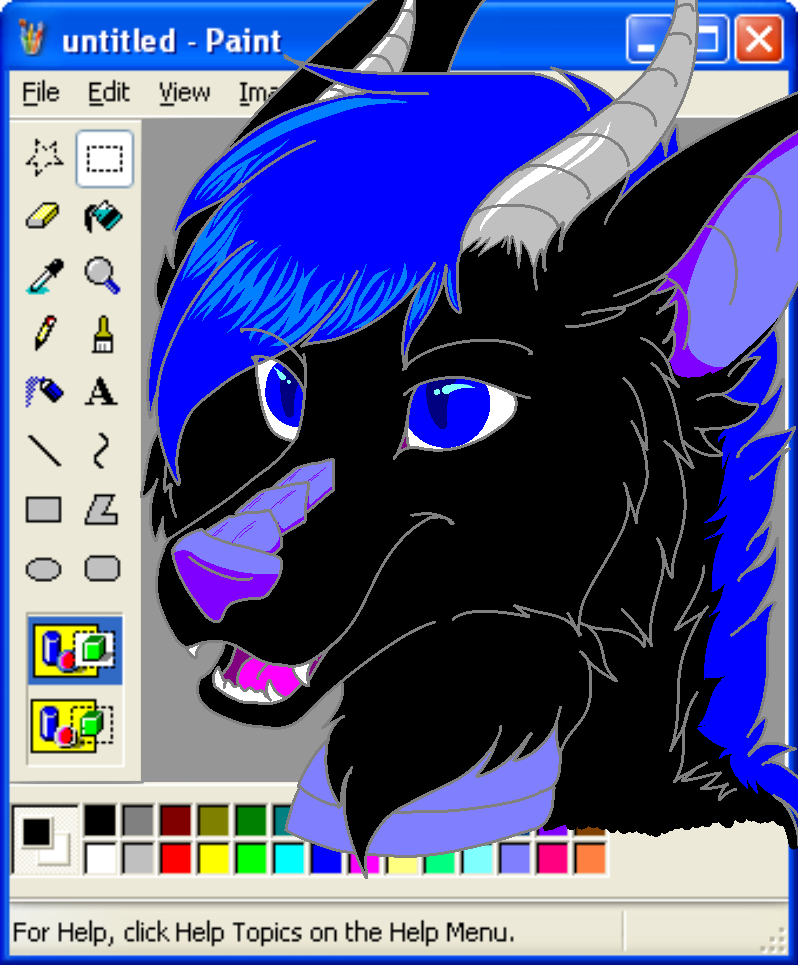Open the File menu

click(41, 93)
